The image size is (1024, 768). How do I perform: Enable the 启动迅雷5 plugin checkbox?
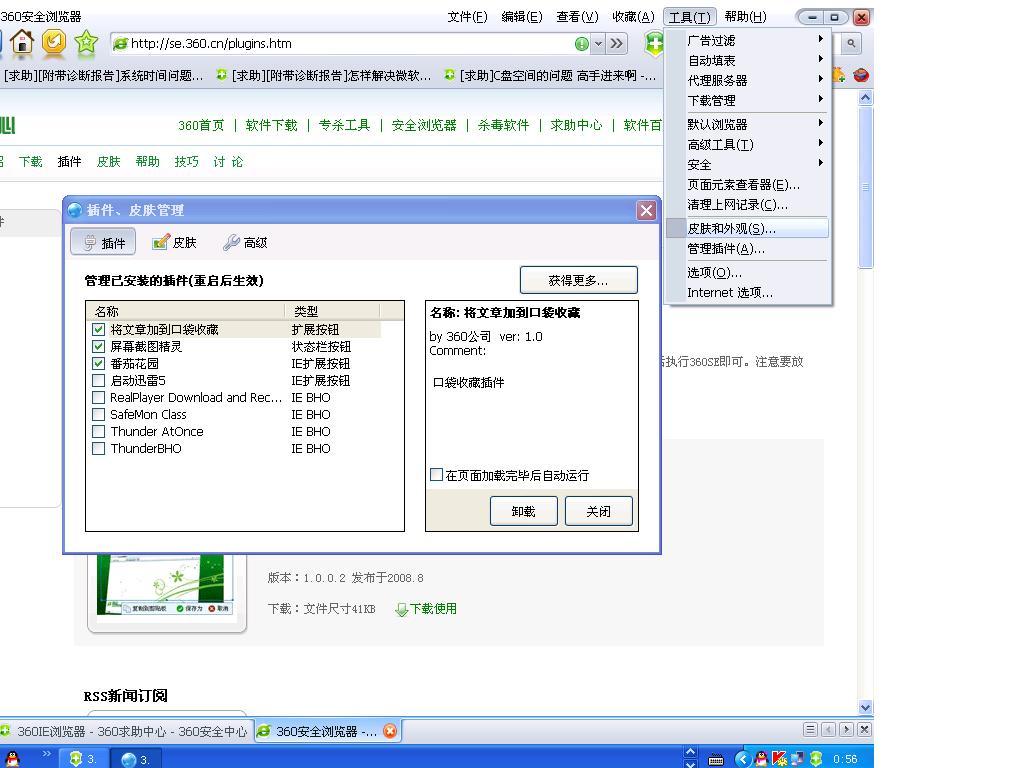point(98,380)
